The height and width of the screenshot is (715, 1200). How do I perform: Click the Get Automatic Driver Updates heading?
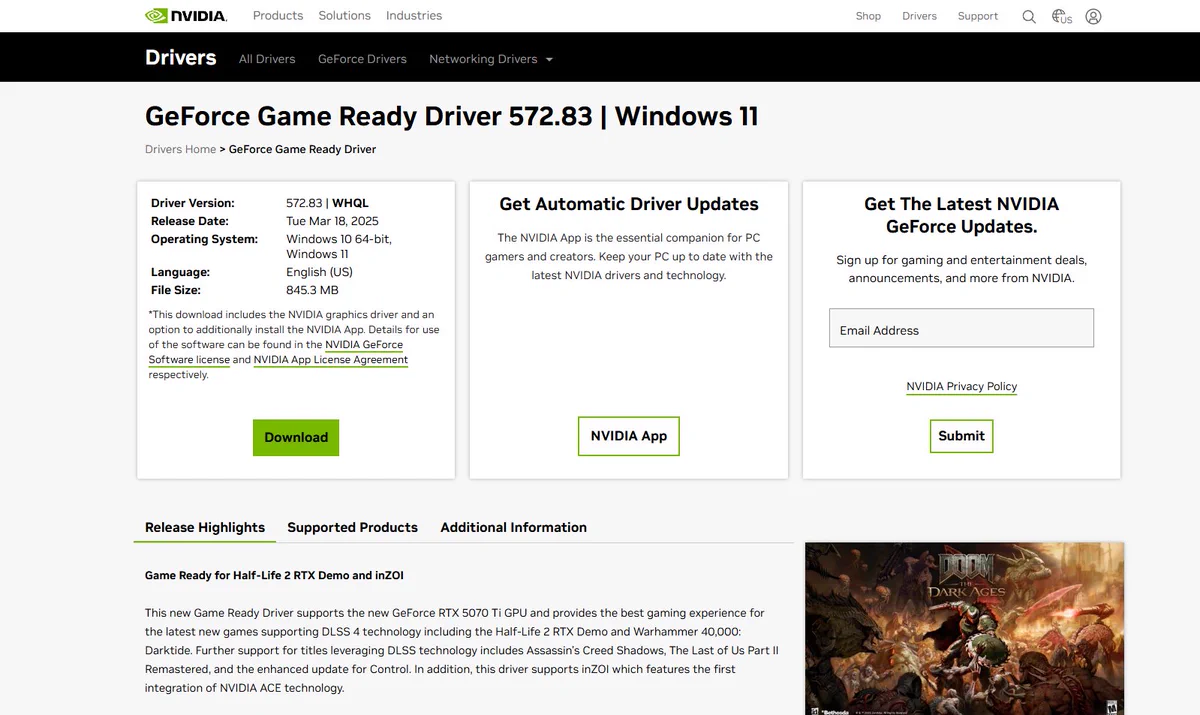coord(629,204)
